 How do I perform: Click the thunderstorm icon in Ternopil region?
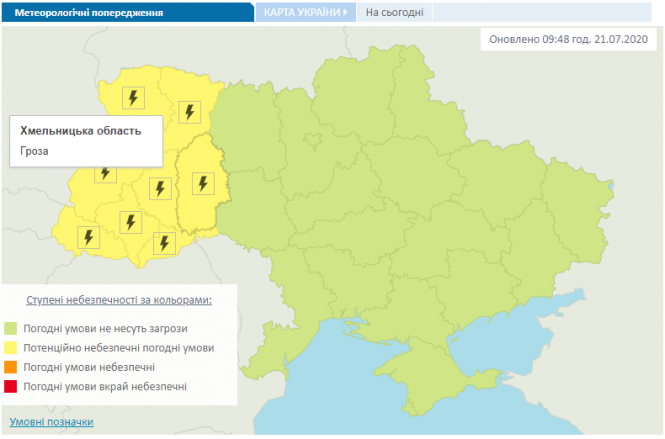click(158, 189)
